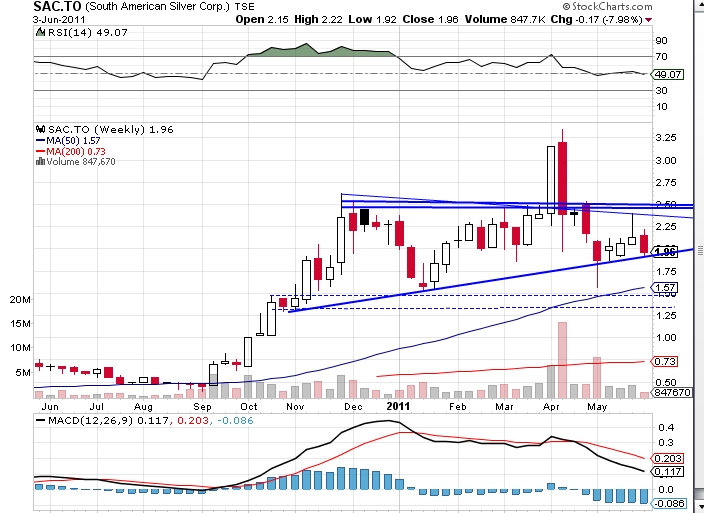The image size is (704, 513).
Task: Click the 49.07 RSI value tag on axis
Action: (668, 75)
